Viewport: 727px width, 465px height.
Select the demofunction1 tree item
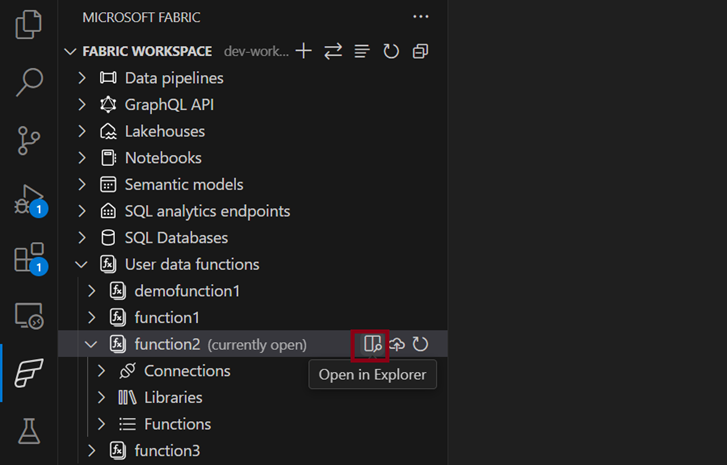[187, 291]
